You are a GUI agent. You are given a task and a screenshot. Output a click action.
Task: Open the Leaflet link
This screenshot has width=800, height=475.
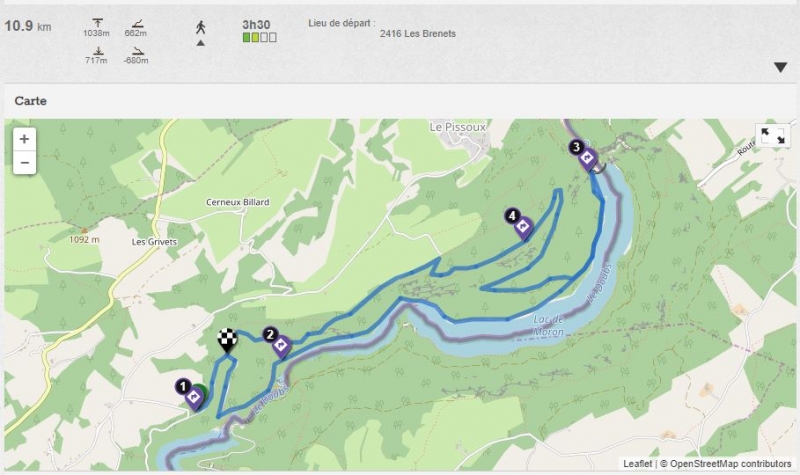pos(636,464)
